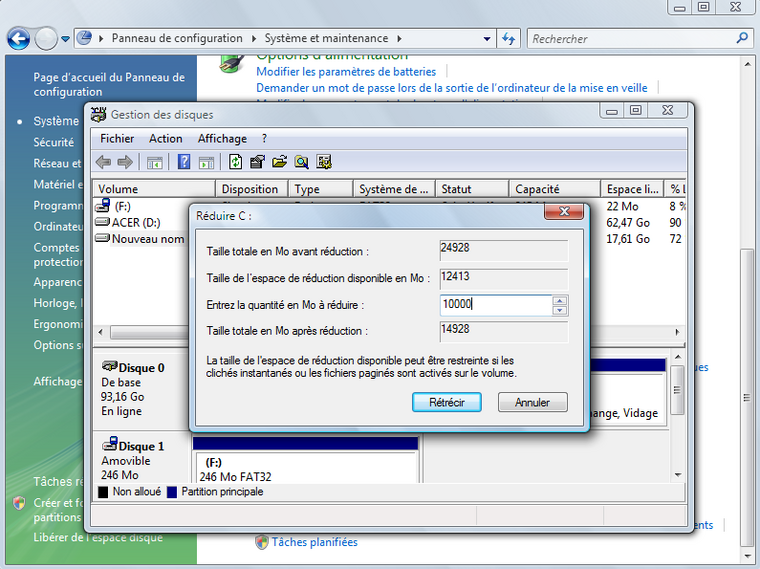Open the Properties icon in toolbar
760x569 pixels.
[257, 161]
